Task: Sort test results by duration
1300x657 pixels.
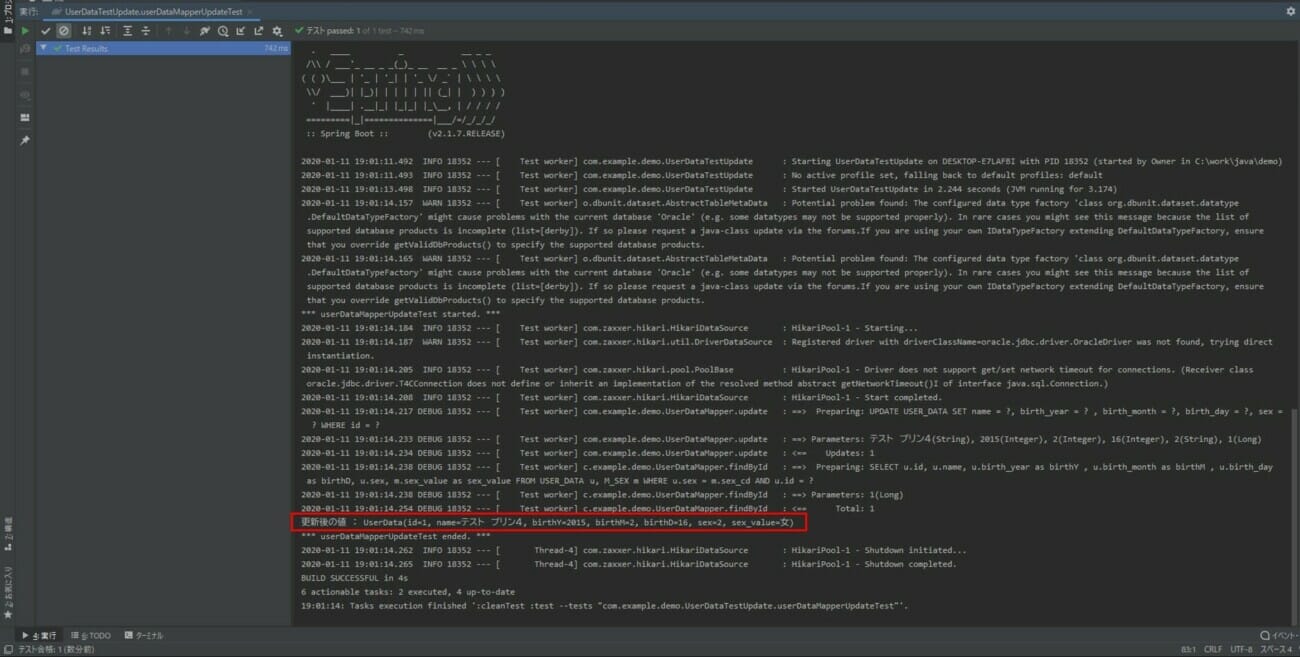Action: (105, 31)
